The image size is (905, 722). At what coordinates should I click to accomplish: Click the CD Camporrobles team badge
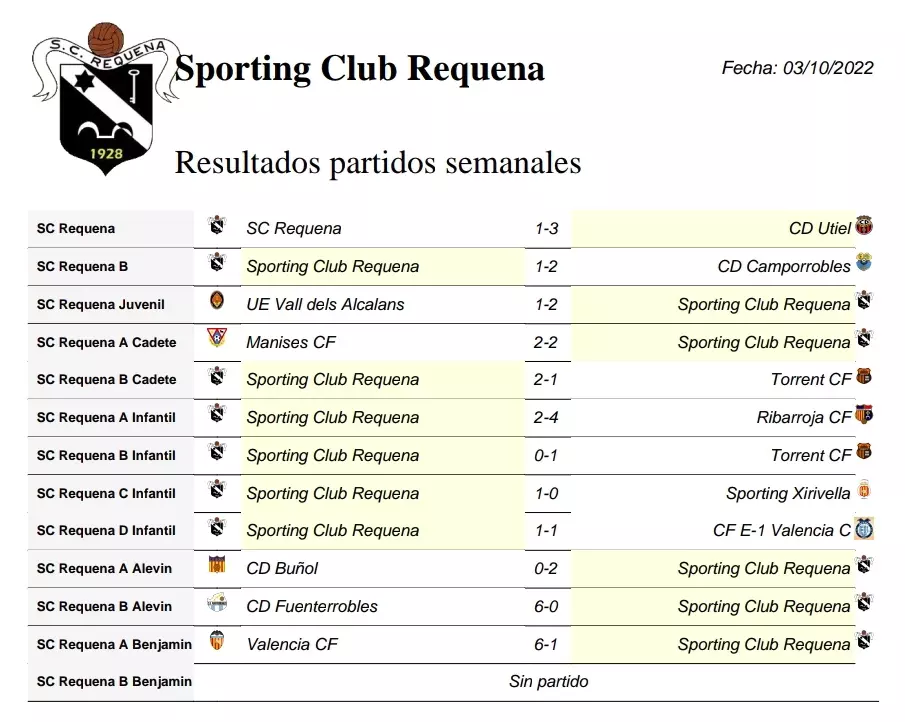864,263
